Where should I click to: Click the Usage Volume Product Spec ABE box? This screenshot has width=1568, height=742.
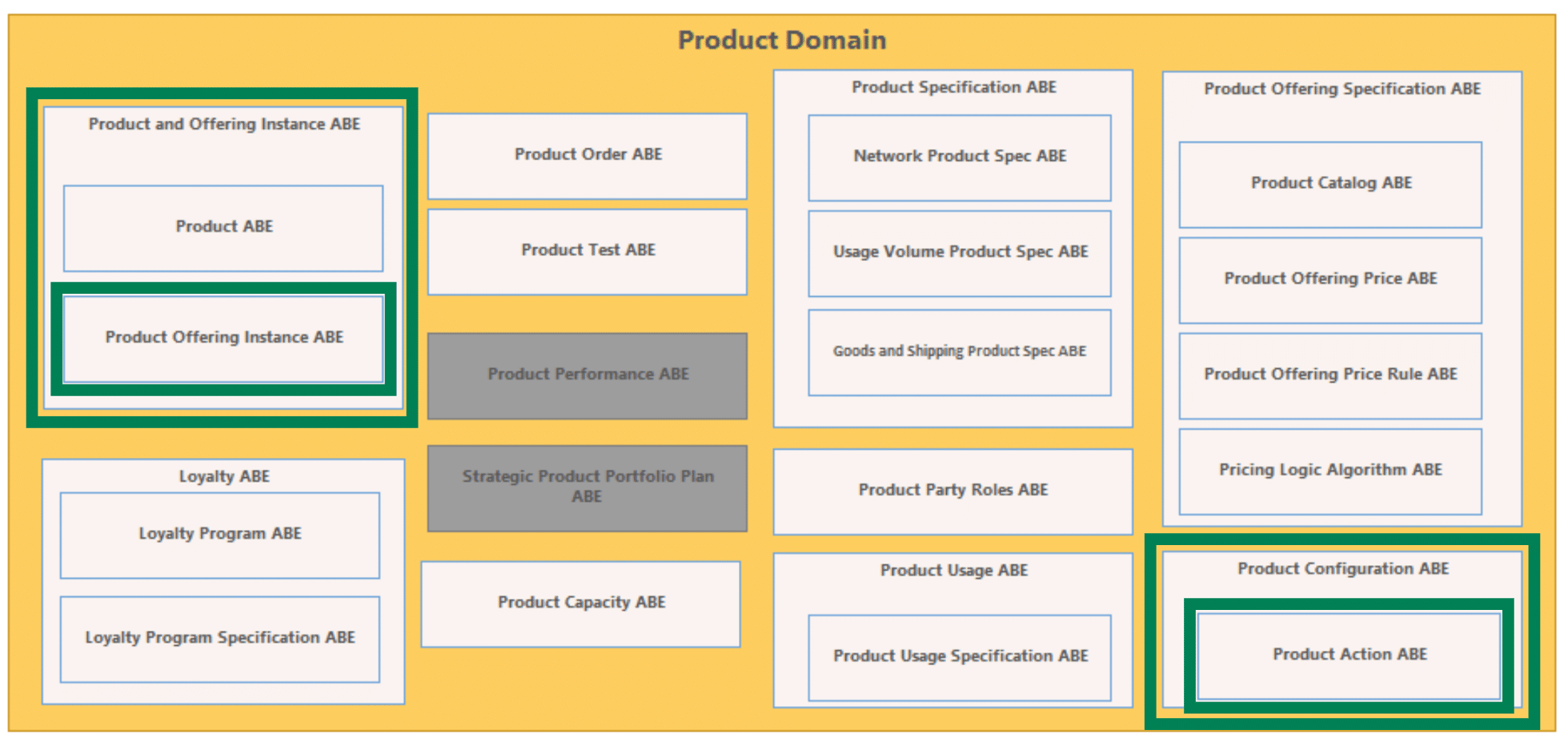[x=960, y=253]
